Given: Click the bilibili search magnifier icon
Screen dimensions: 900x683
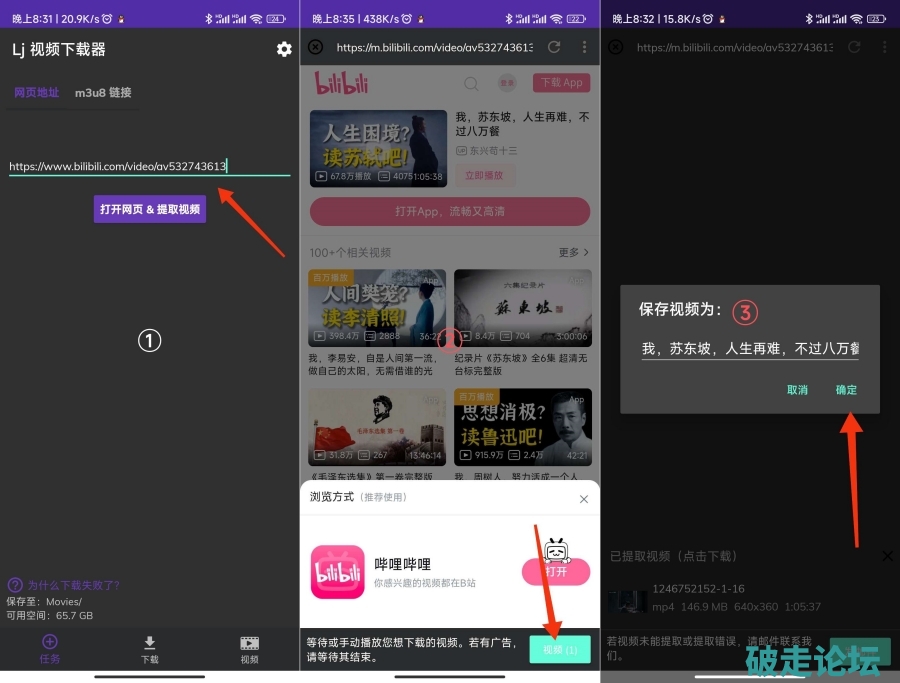Looking at the screenshot, I should [x=471, y=84].
